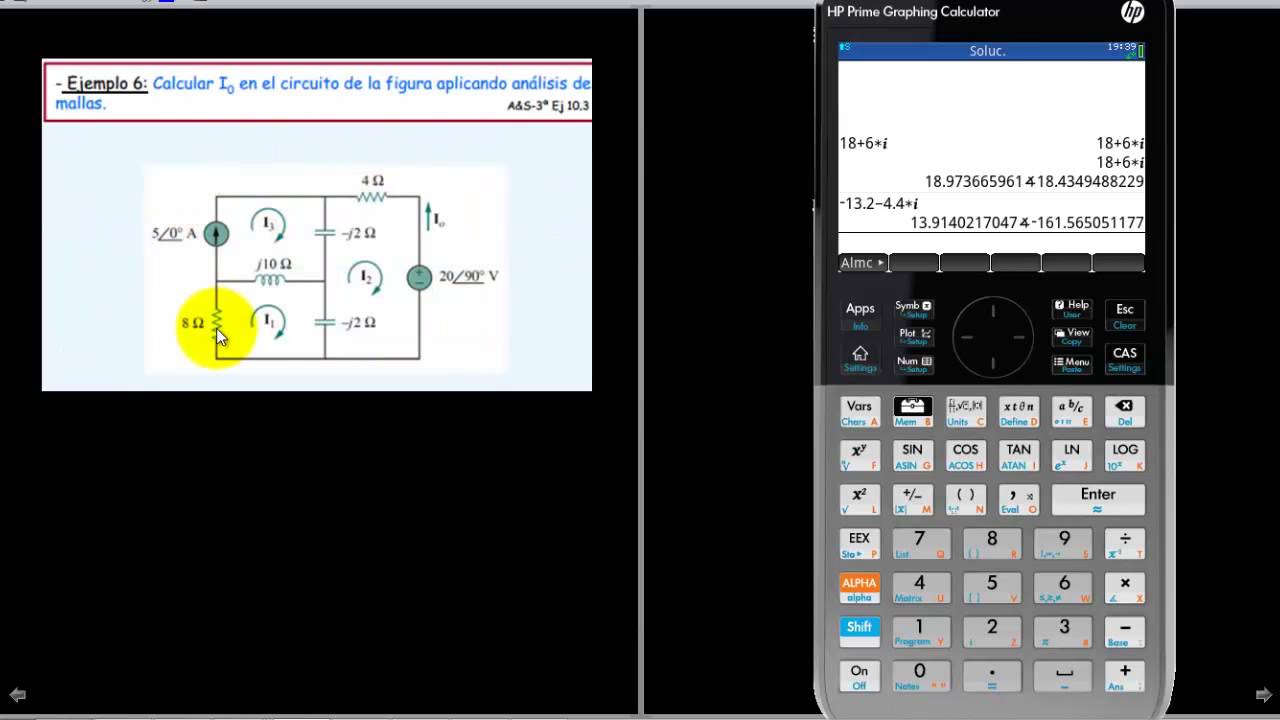
Task: Tap the LN key
Action: click(x=1071, y=456)
